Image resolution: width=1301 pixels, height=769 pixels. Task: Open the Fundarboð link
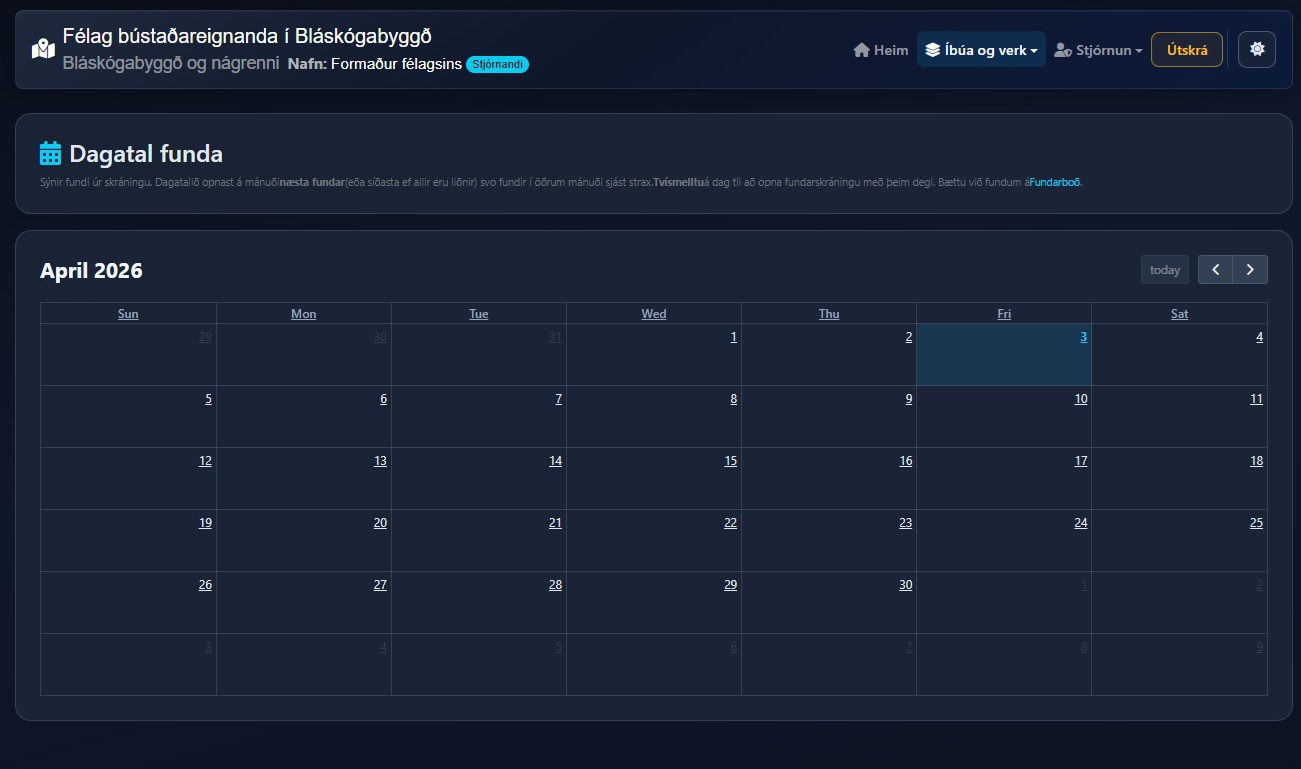click(x=1055, y=183)
